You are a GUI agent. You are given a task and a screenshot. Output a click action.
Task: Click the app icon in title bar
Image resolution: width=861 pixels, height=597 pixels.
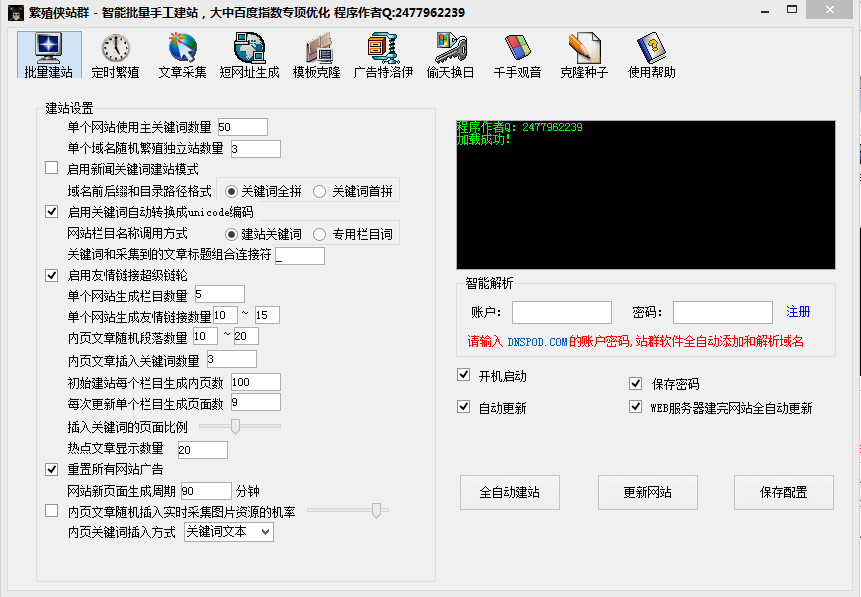click(x=16, y=13)
